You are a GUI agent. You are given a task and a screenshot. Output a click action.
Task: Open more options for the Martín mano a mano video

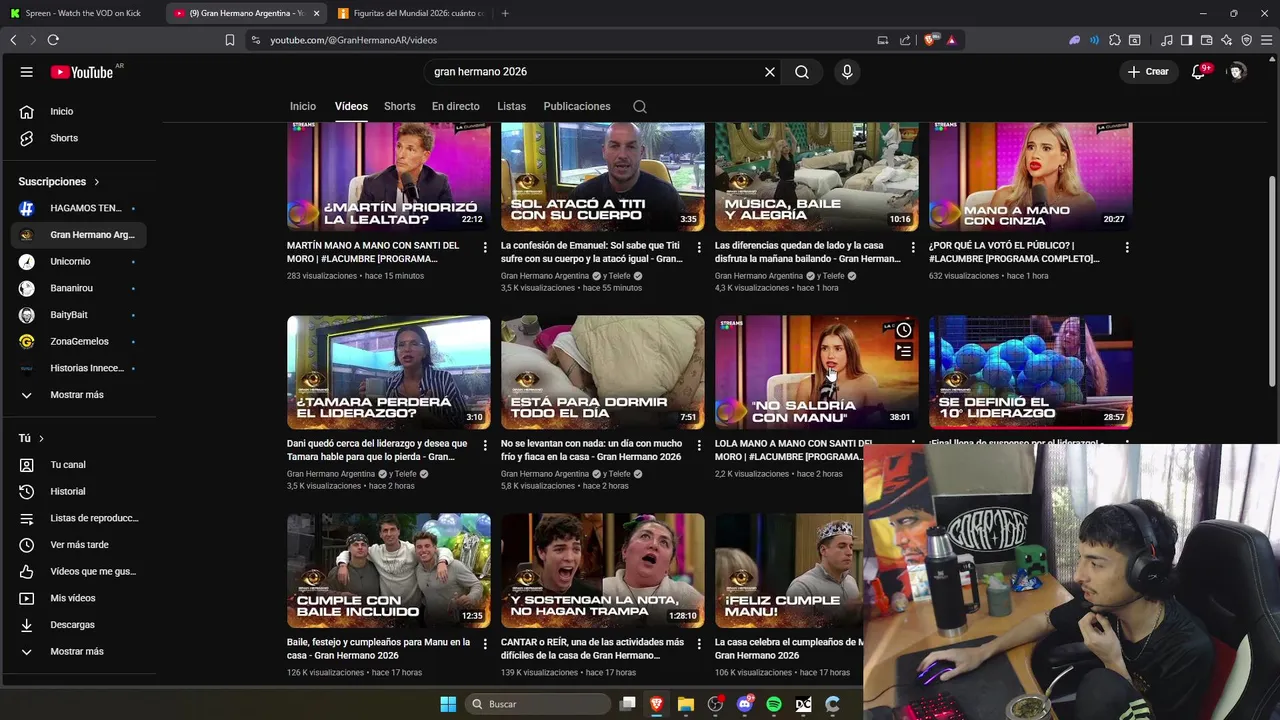tap(485, 247)
